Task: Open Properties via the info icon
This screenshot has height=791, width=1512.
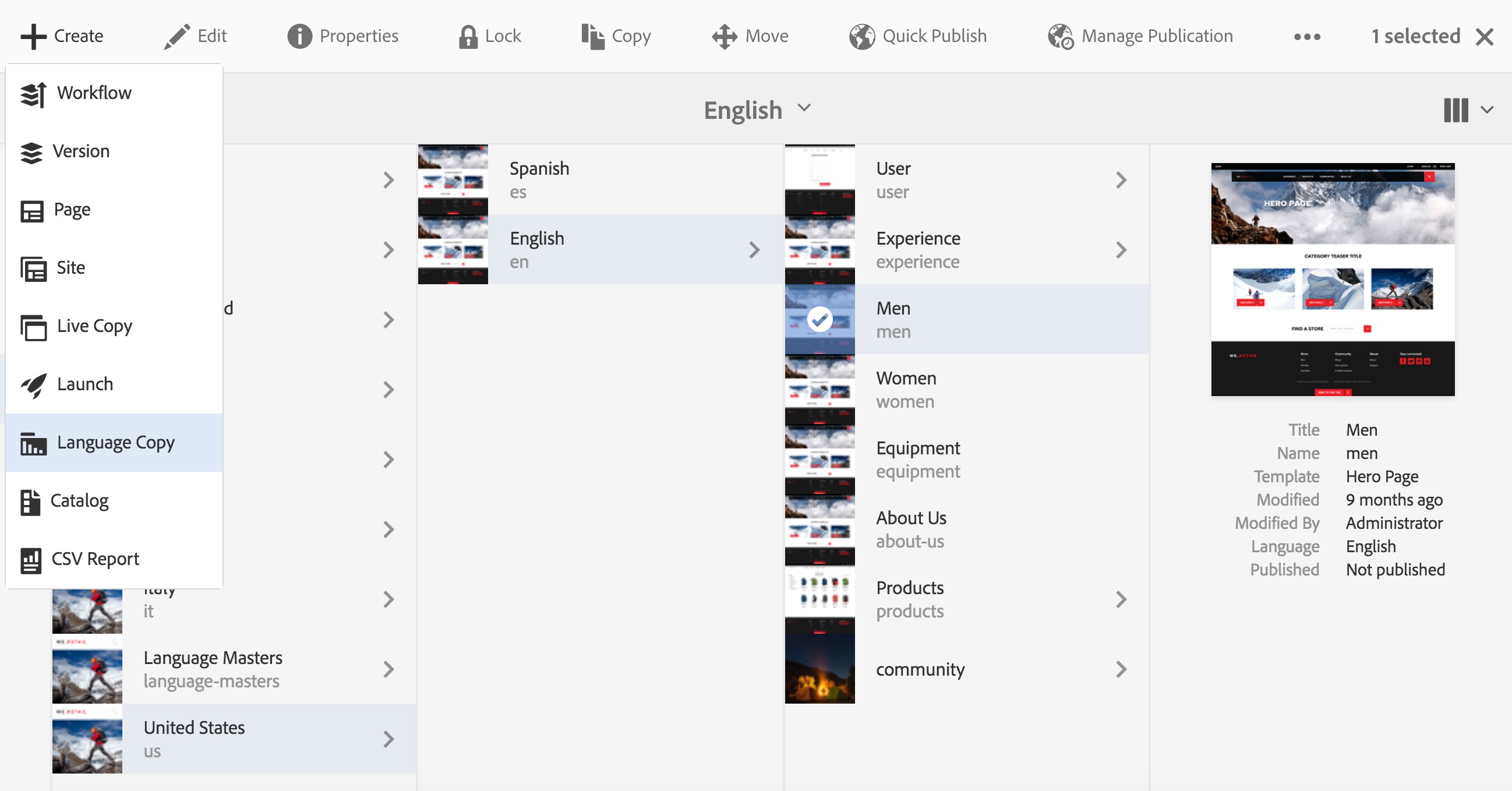Action: pyautogui.click(x=299, y=36)
